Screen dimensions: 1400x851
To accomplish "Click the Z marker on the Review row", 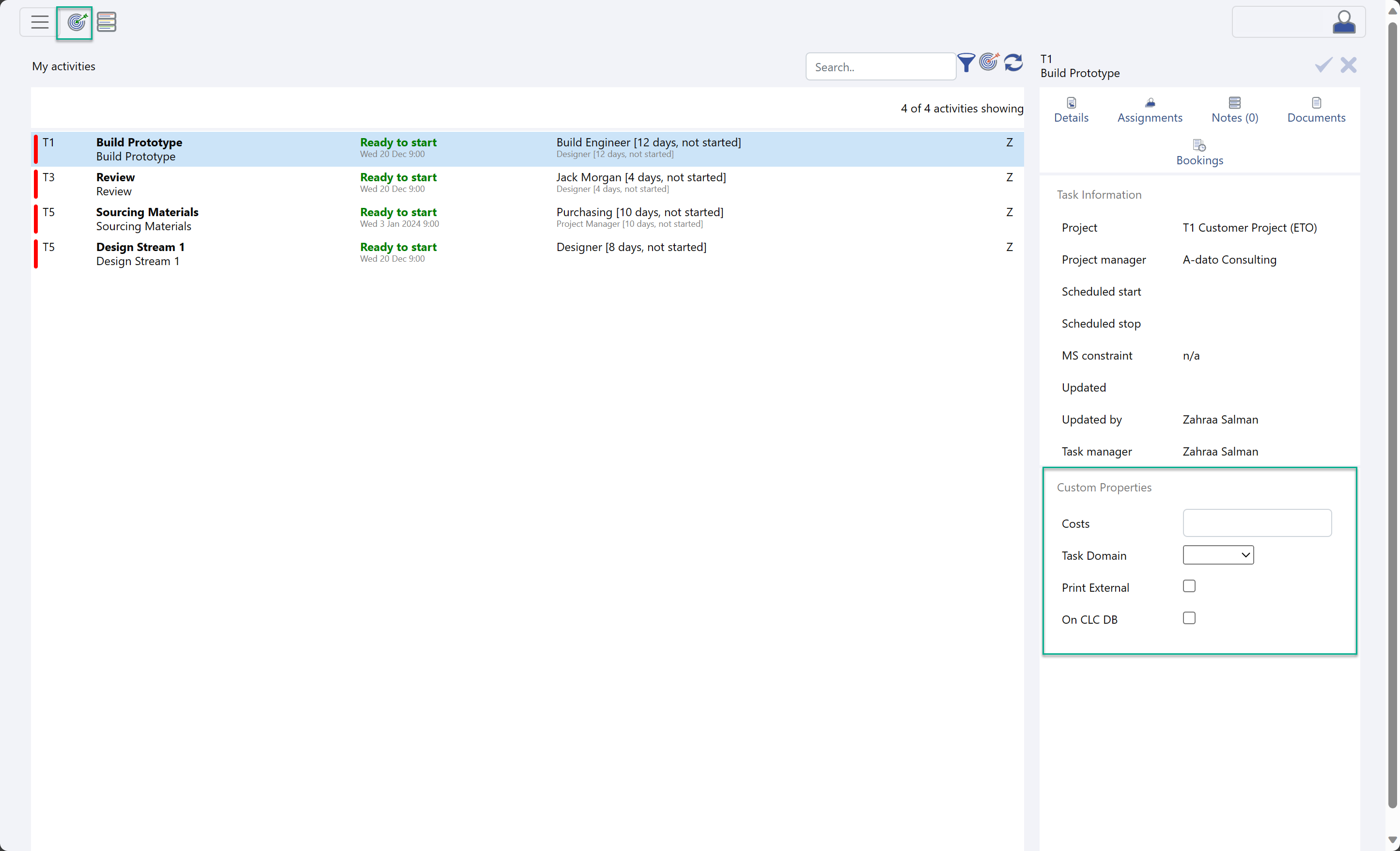I will [x=1009, y=177].
